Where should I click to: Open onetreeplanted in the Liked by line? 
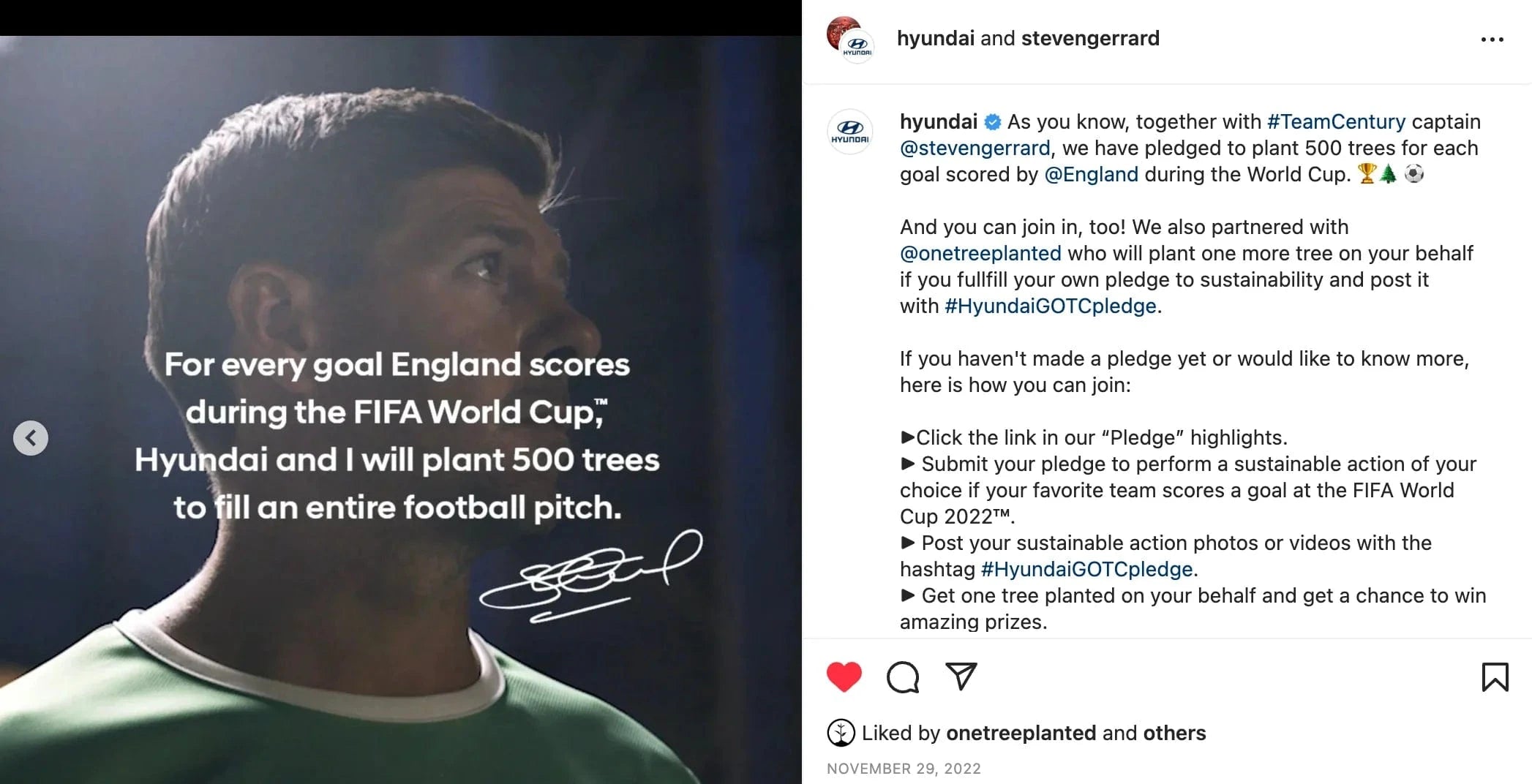(1021, 733)
